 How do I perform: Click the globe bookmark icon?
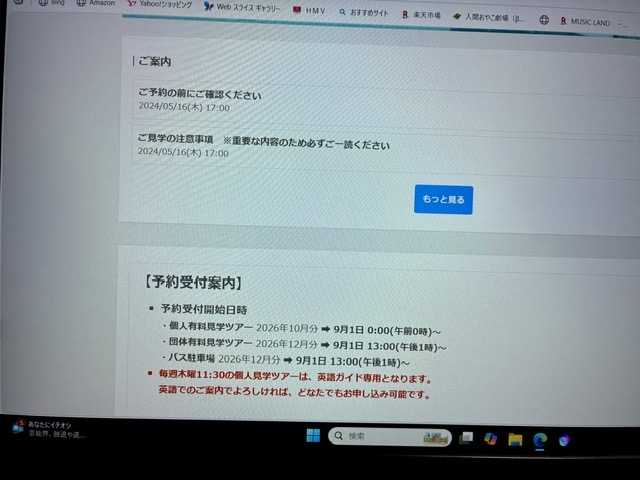coord(544,20)
